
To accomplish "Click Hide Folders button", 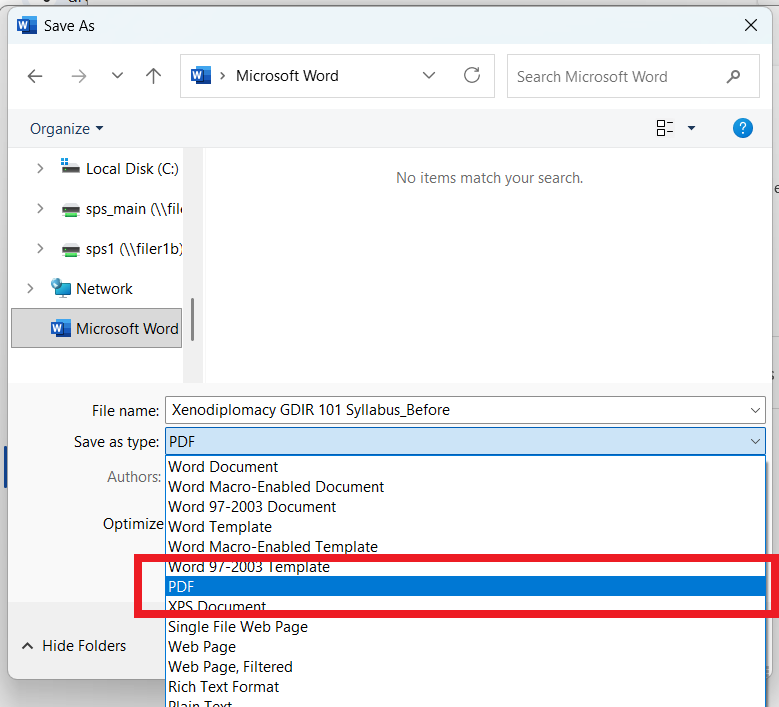I will tap(74, 646).
